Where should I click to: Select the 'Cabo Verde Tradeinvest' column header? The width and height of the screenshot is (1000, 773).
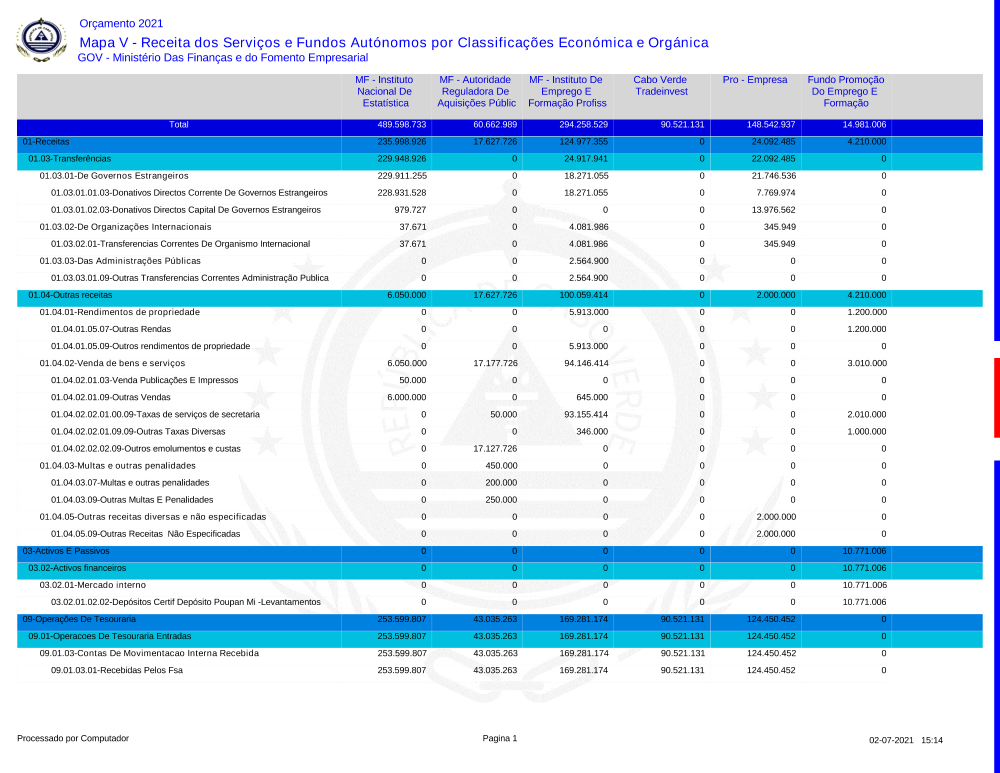click(661, 86)
